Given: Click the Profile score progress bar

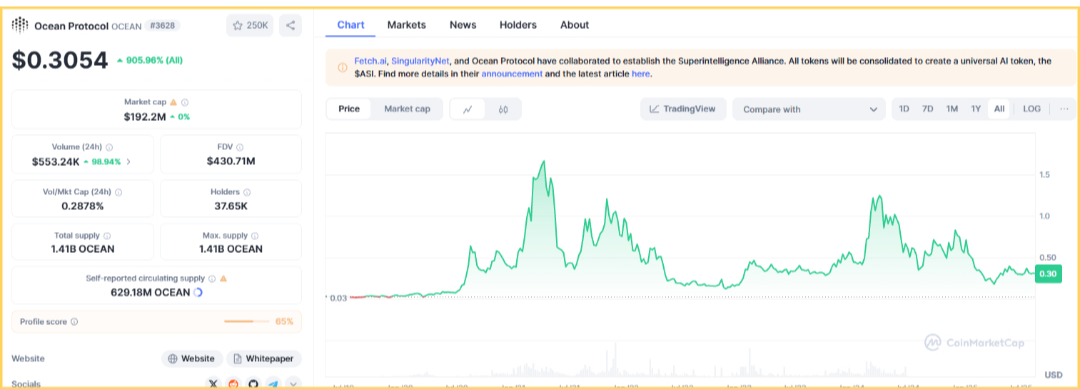Looking at the screenshot, I should click(247, 322).
